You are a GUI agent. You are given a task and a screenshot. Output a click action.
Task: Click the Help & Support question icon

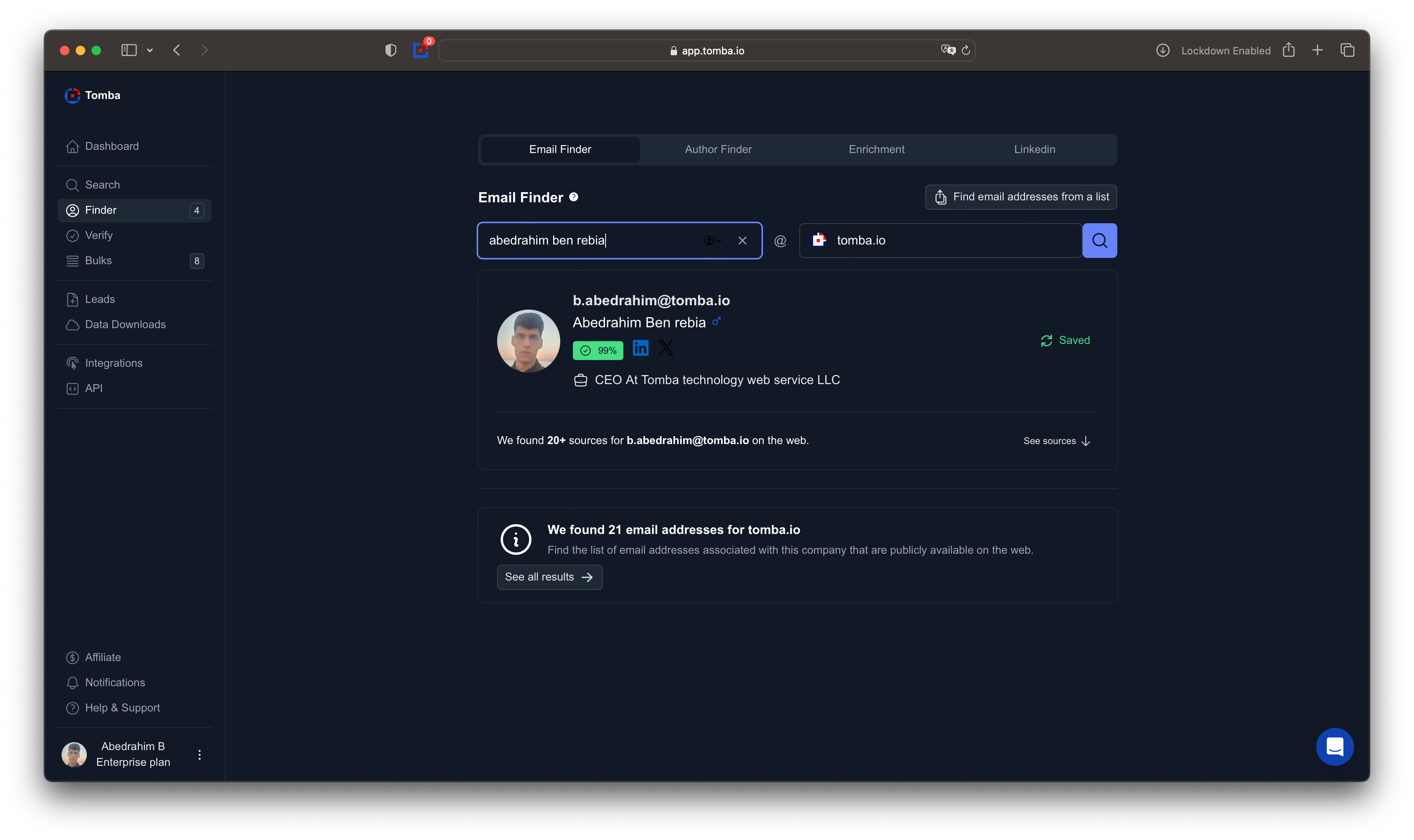point(73,707)
